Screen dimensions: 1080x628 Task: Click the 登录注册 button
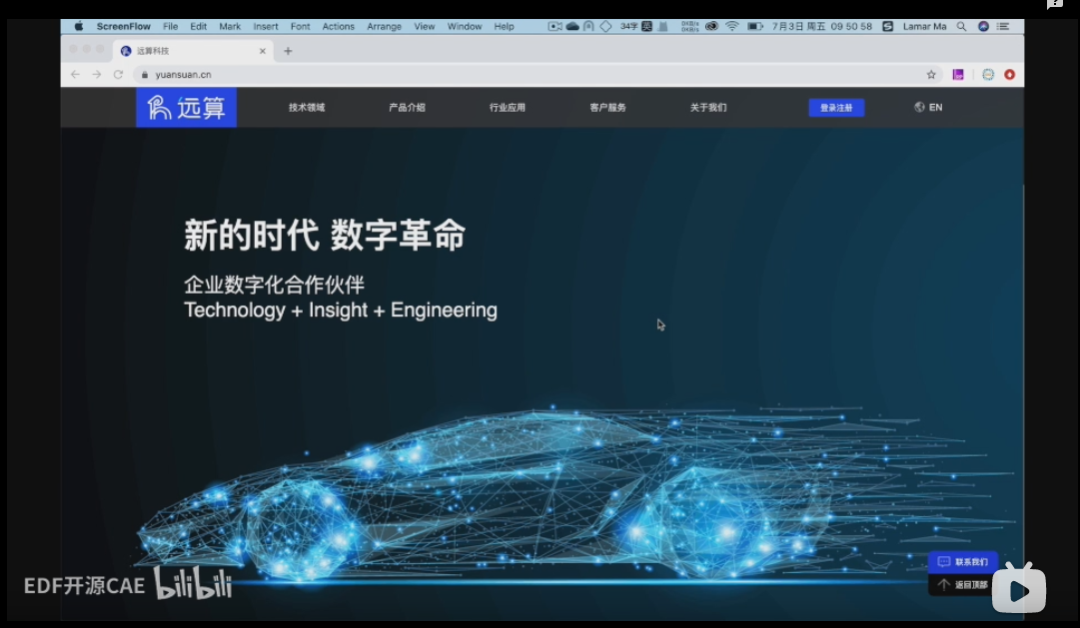click(836, 107)
